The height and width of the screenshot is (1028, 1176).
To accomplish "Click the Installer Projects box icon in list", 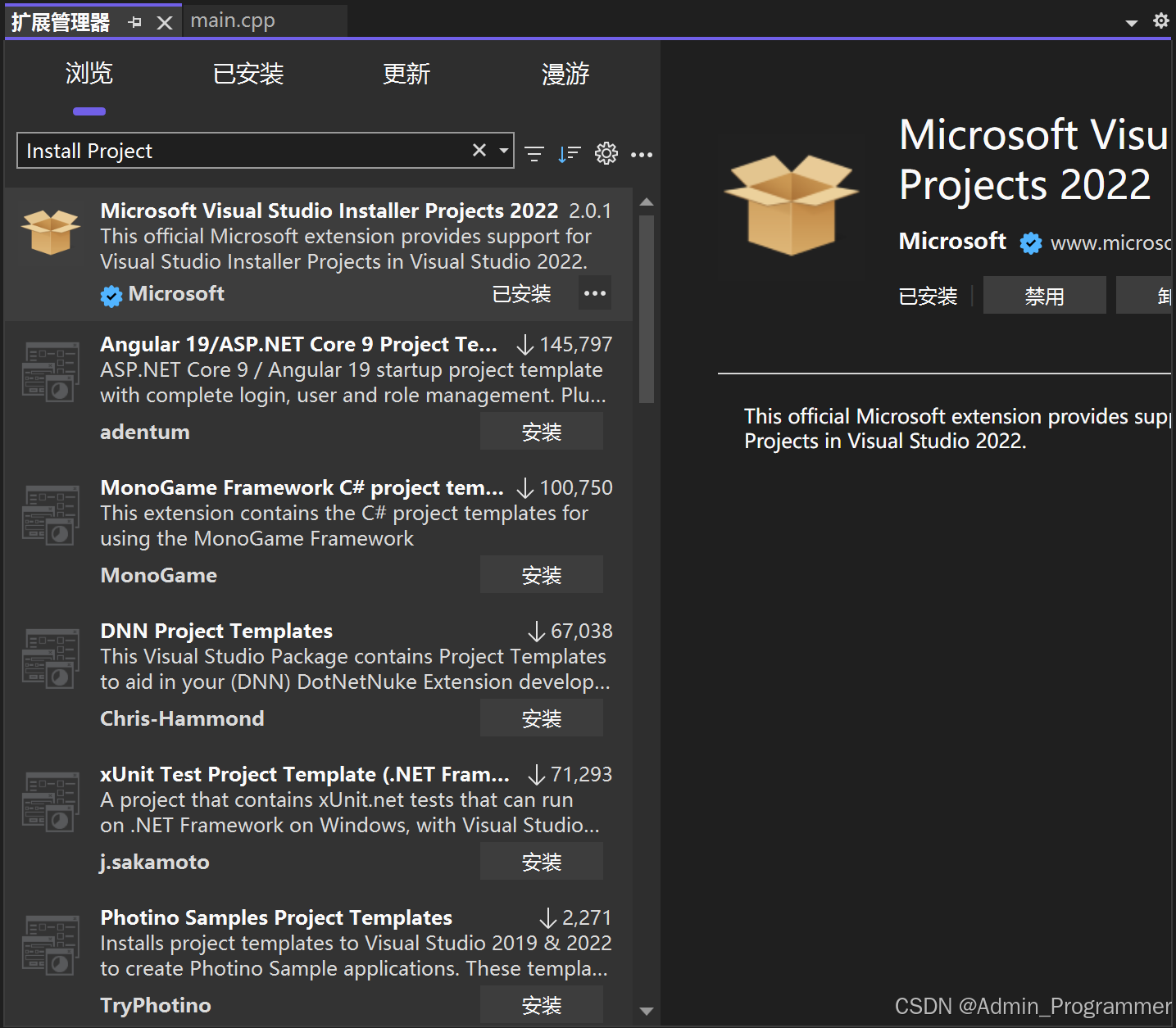I will pos(51,232).
